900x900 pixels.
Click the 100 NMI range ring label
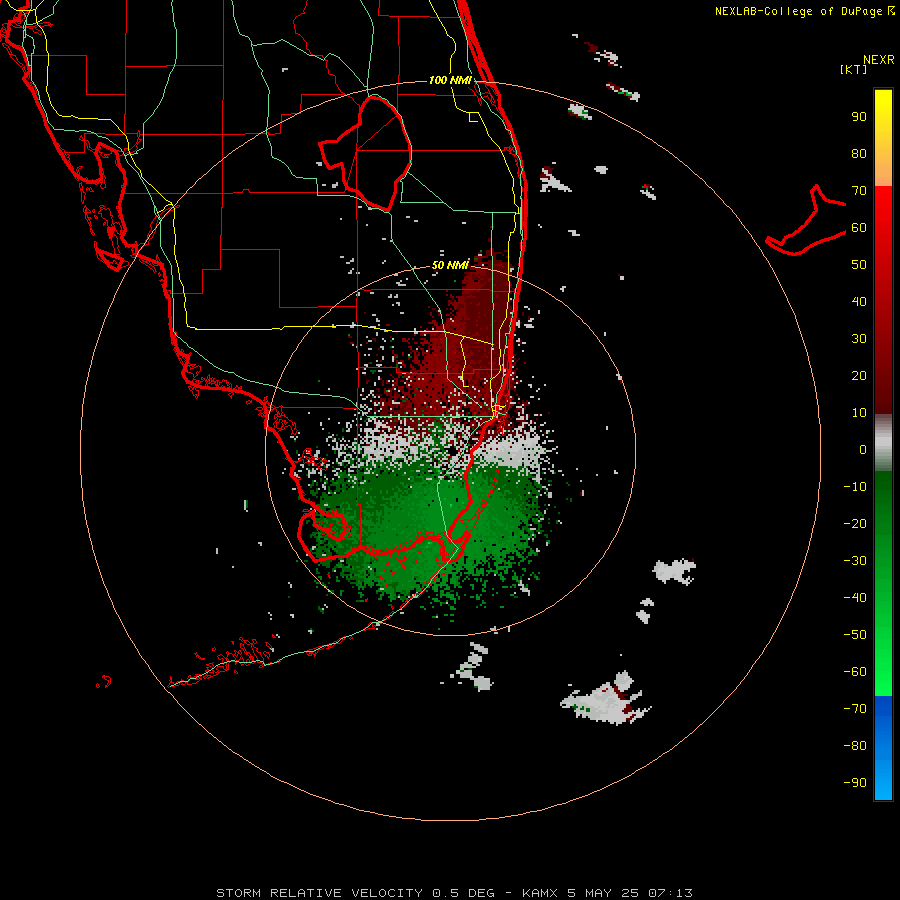click(x=450, y=80)
